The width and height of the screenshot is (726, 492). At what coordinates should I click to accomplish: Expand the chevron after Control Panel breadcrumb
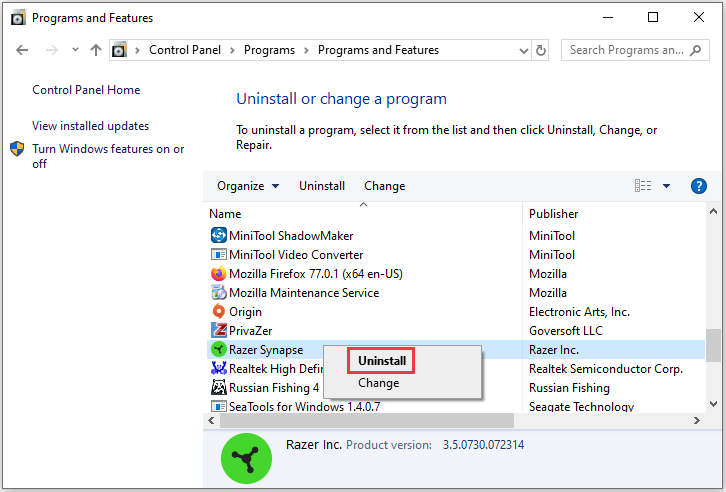(232, 50)
